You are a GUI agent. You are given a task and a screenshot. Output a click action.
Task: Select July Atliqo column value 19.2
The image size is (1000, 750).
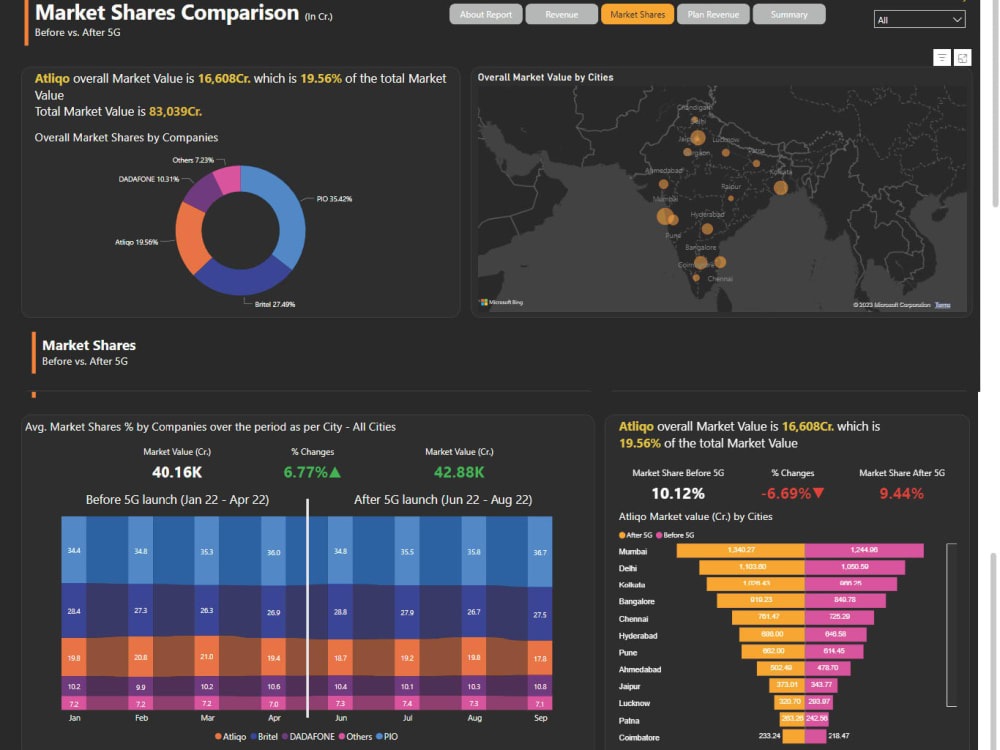coord(407,658)
